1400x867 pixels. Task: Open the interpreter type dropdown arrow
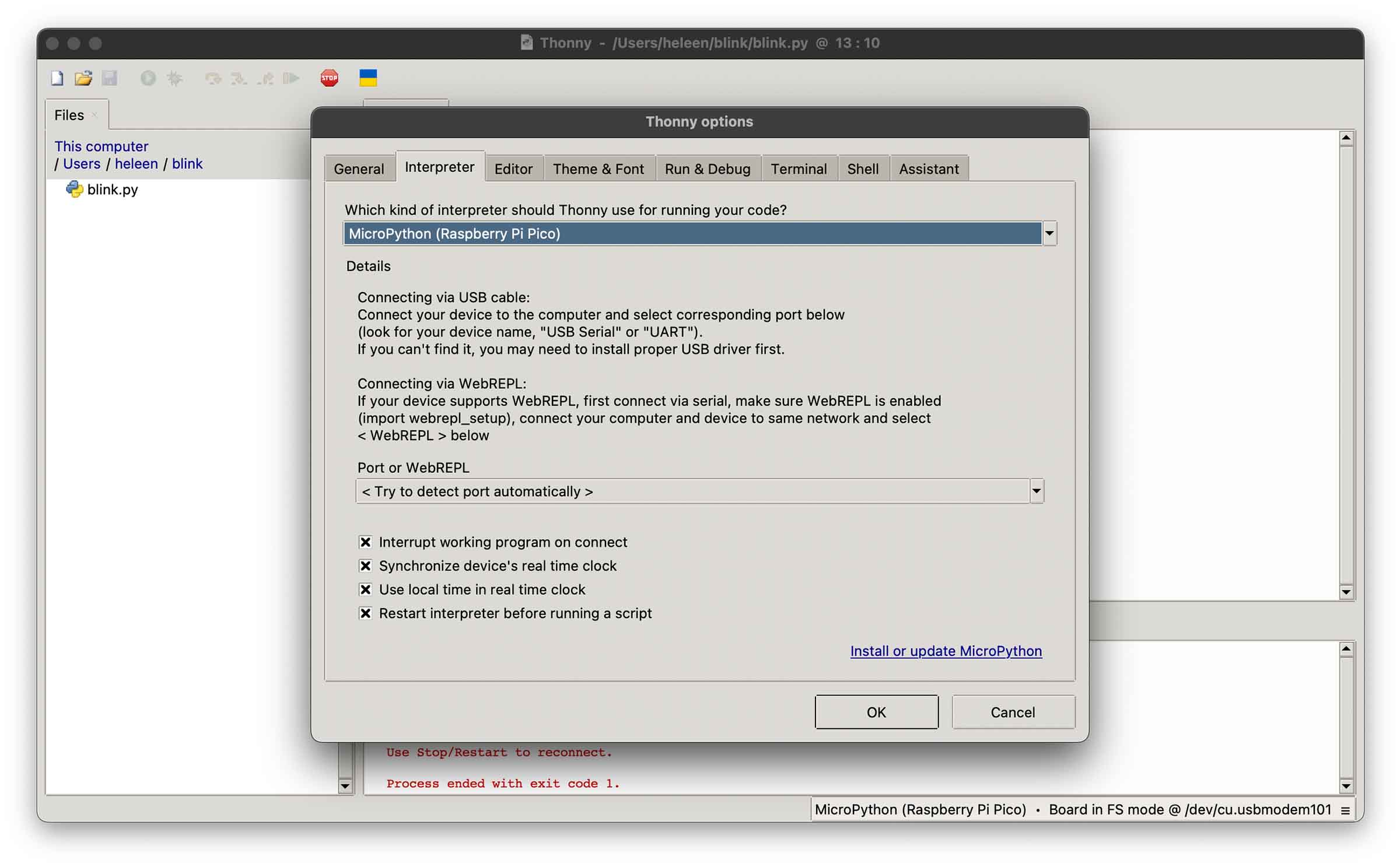pos(1049,234)
